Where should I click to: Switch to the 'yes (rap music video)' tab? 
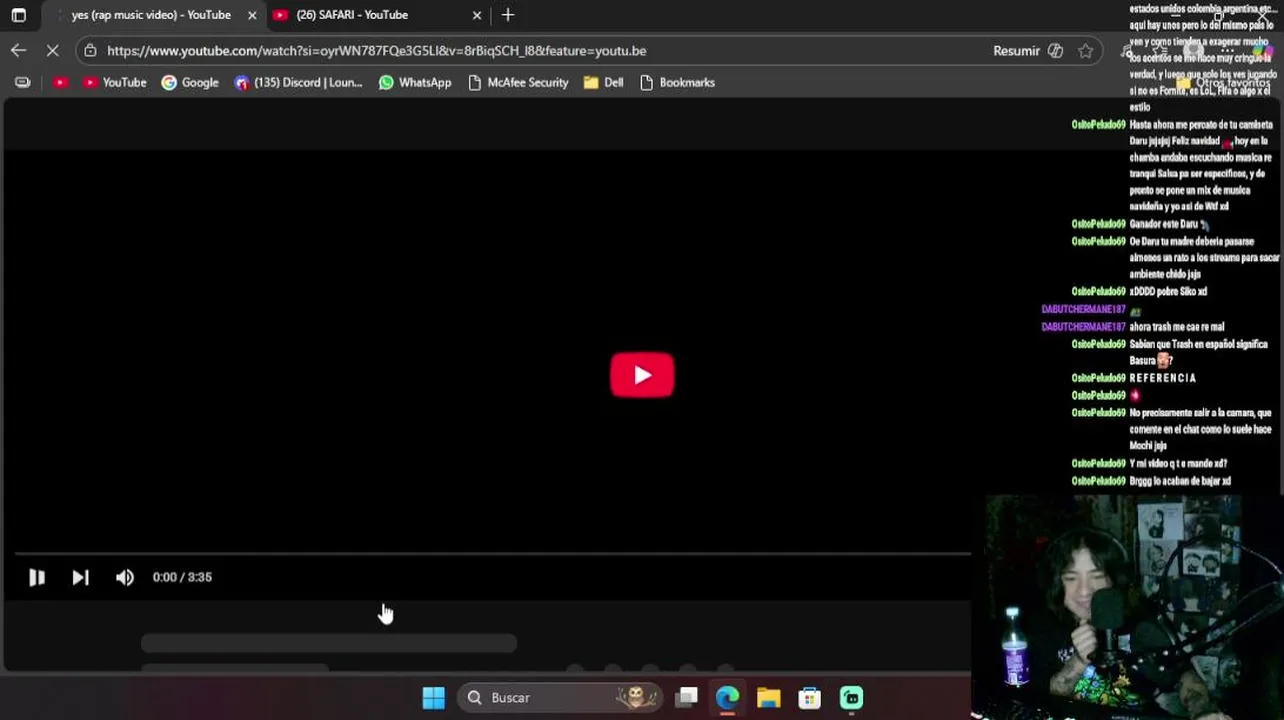coord(151,15)
